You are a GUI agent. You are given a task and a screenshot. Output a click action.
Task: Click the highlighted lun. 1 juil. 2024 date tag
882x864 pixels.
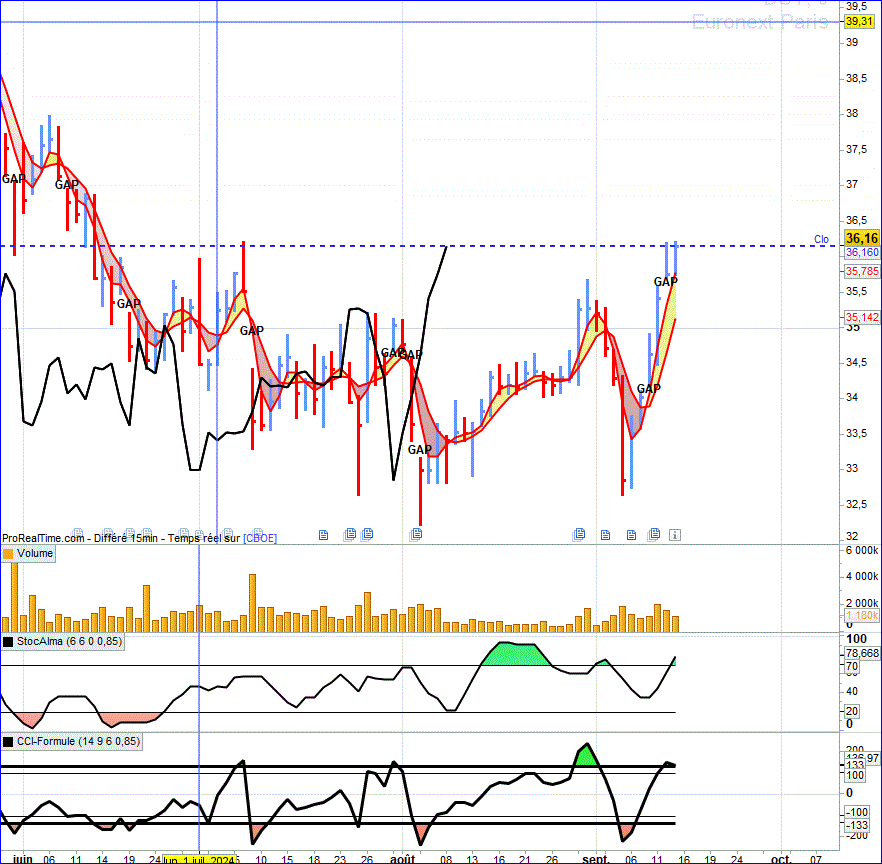coord(199,860)
